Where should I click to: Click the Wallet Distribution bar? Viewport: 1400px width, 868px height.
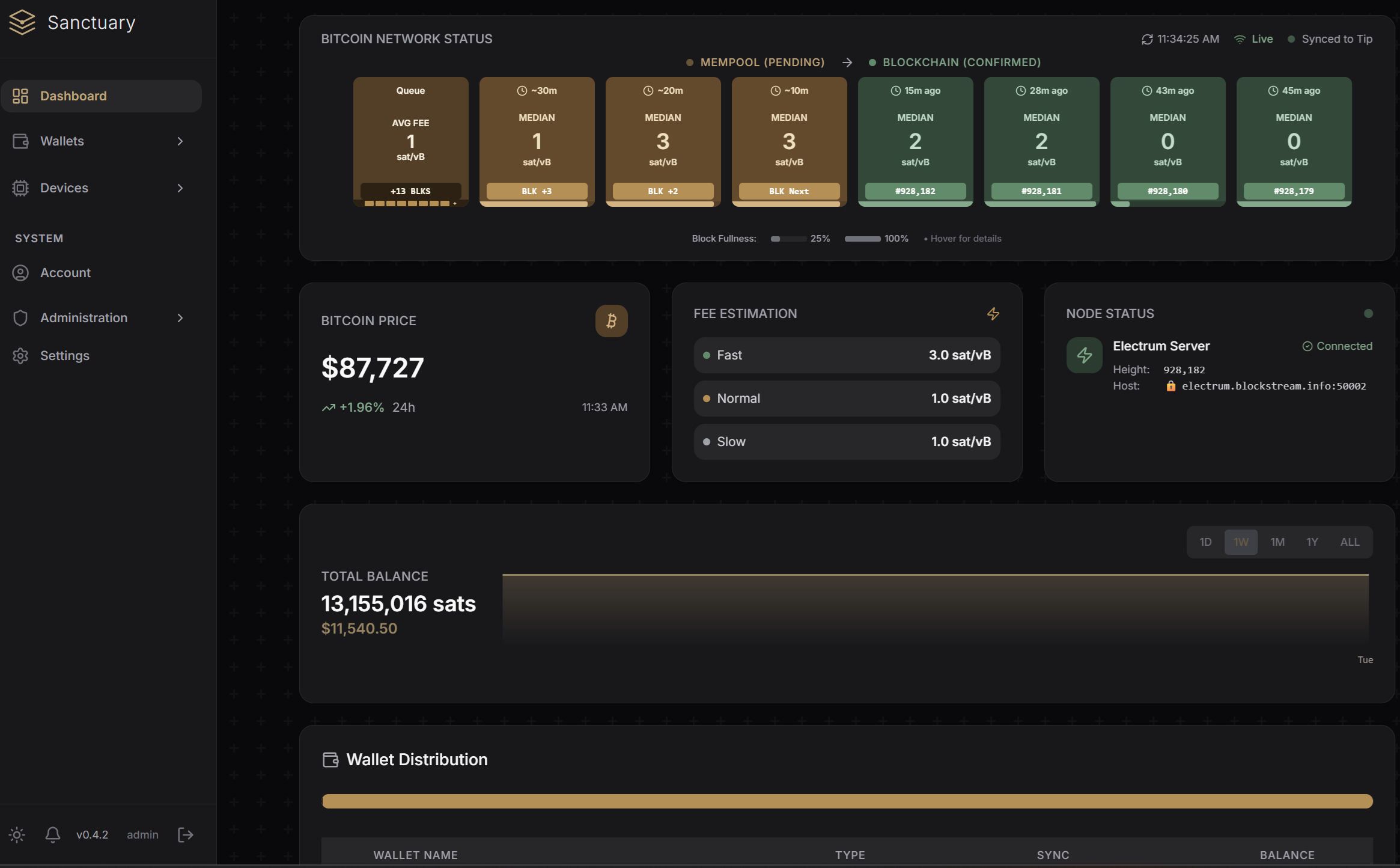pos(847,801)
